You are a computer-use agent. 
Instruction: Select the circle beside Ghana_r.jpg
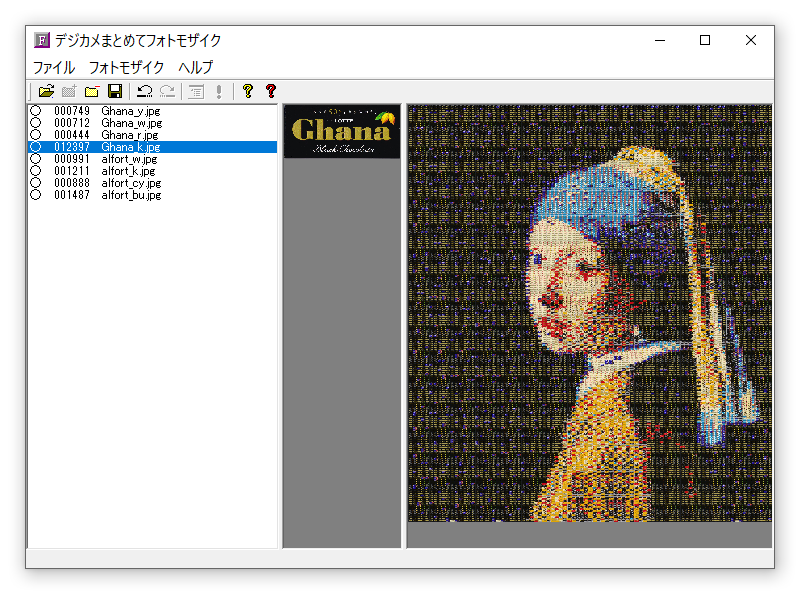(36, 135)
